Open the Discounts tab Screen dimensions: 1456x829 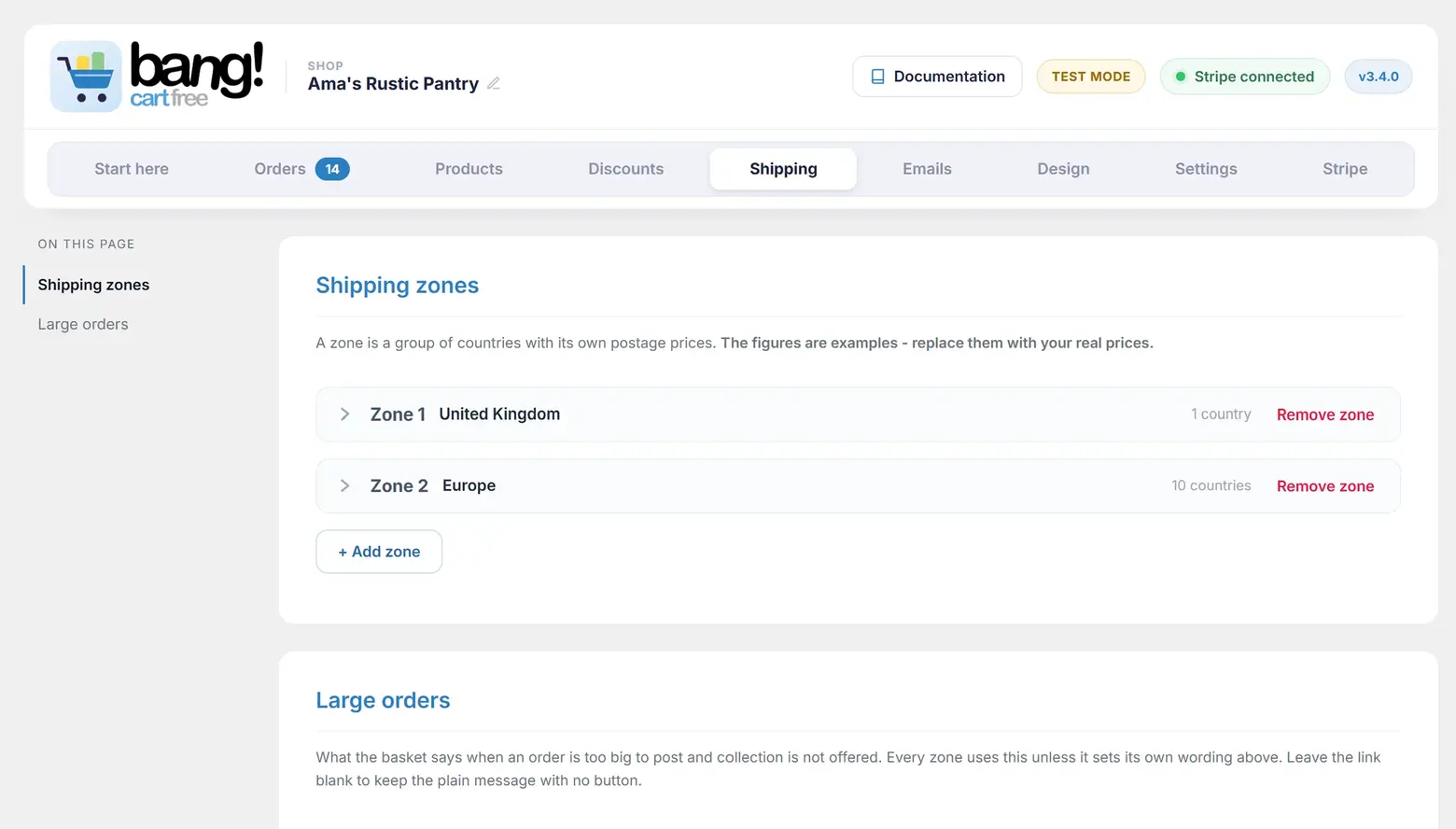click(626, 169)
